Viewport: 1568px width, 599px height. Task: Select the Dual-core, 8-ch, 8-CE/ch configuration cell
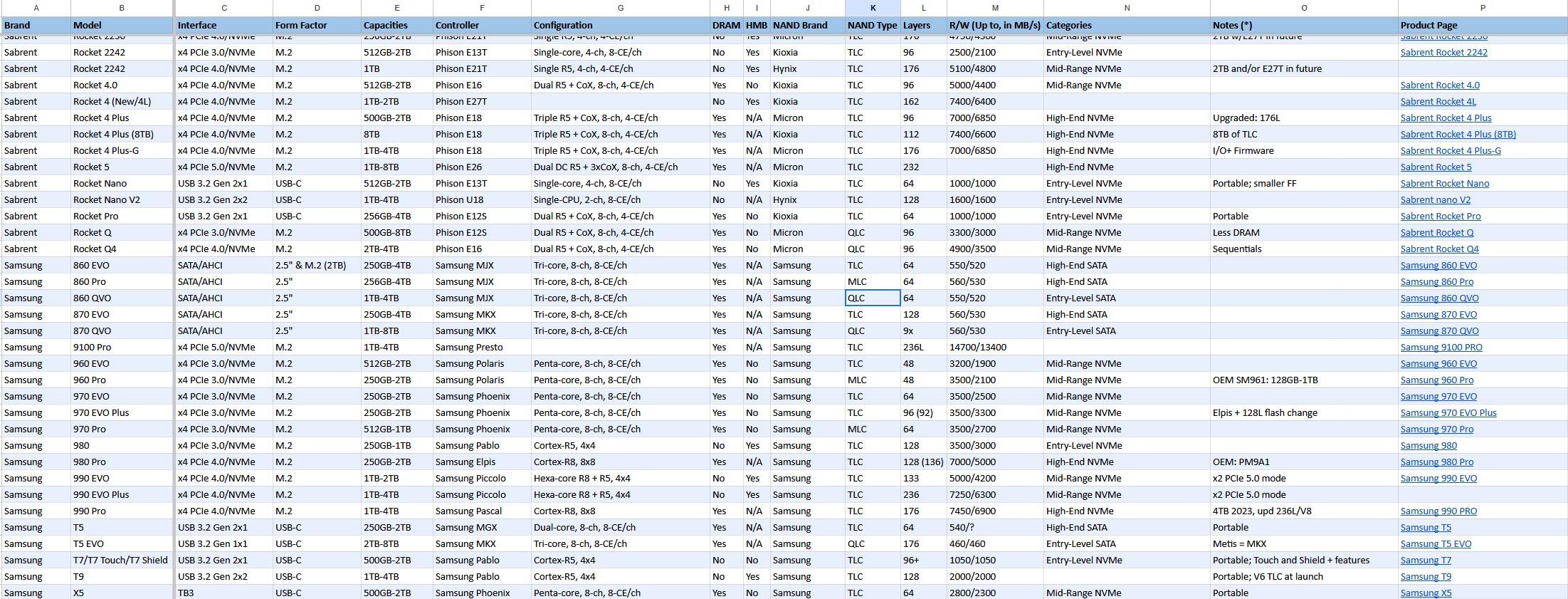pos(621,527)
